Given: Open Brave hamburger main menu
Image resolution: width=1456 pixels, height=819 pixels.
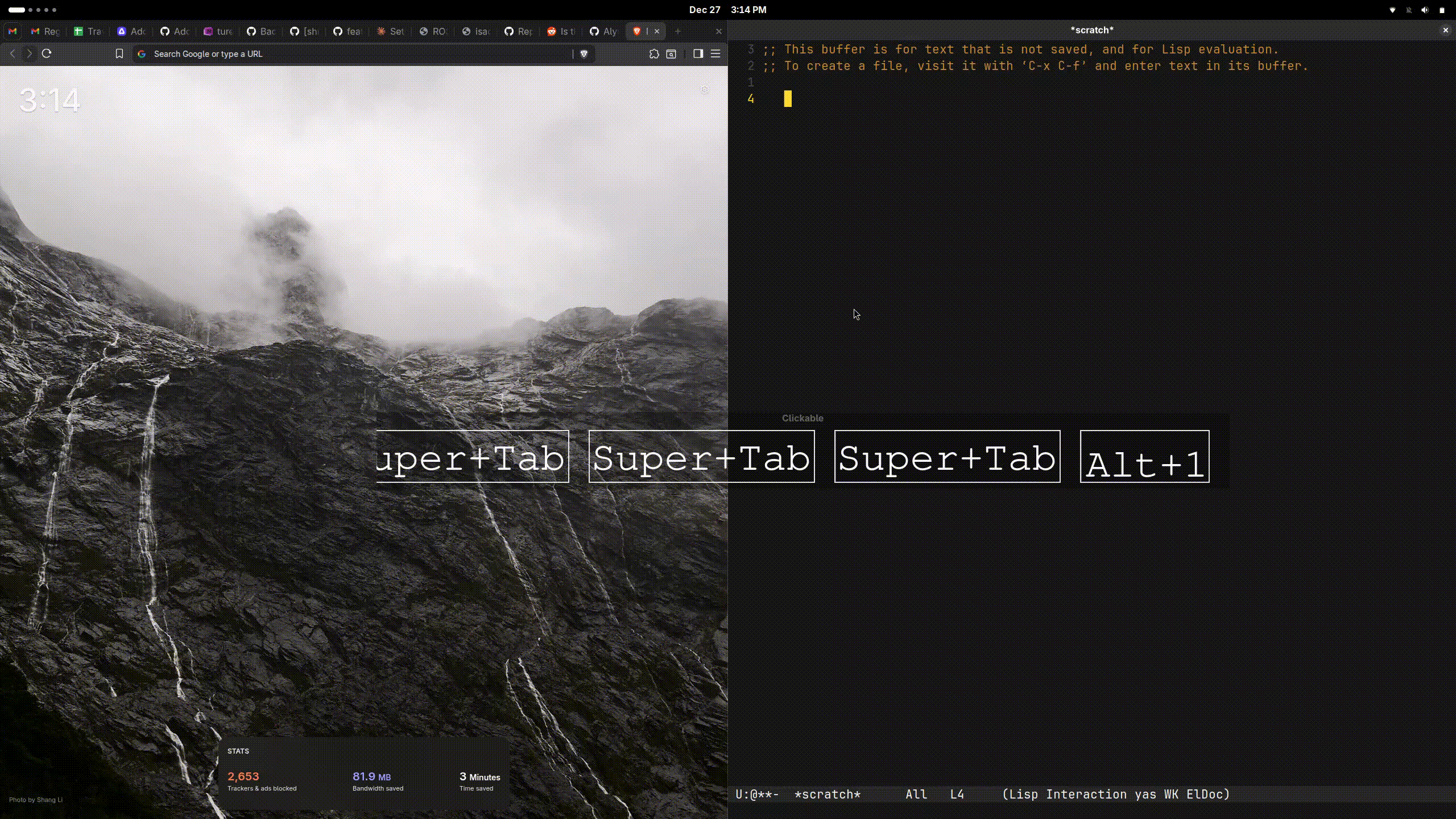Looking at the screenshot, I should (x=715, y=53).
